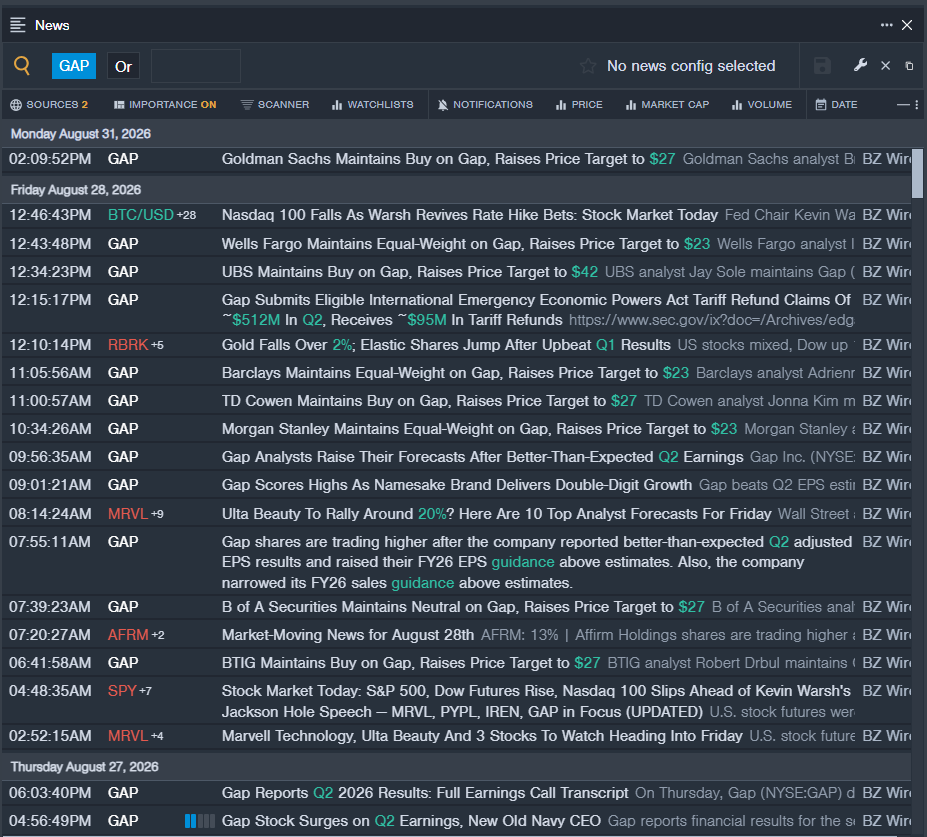927x837 pixels.
Task: Open the Gap Reports Q2 earnings transcript headline
Action: coord(424,793)
